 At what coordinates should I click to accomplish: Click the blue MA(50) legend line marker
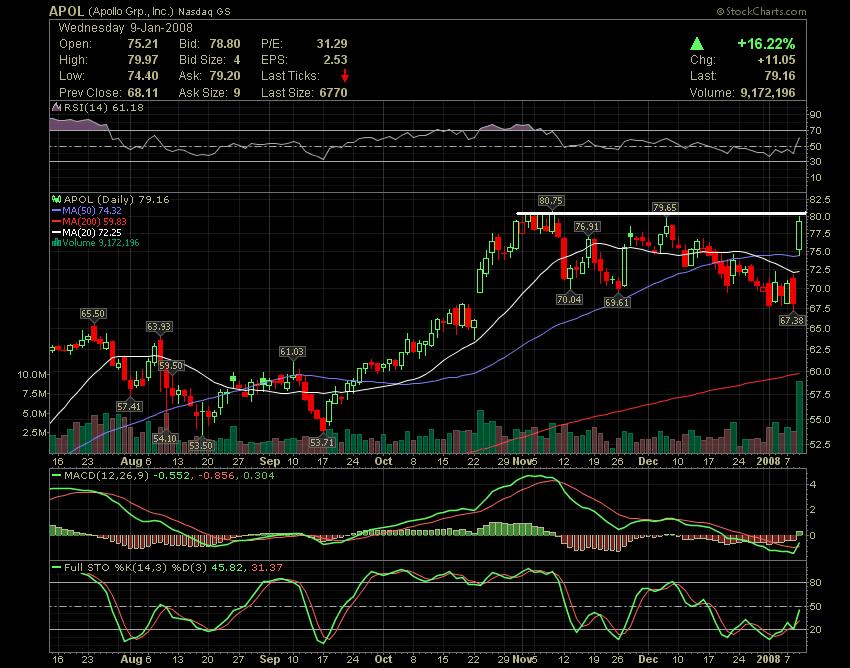click(56, 210)
